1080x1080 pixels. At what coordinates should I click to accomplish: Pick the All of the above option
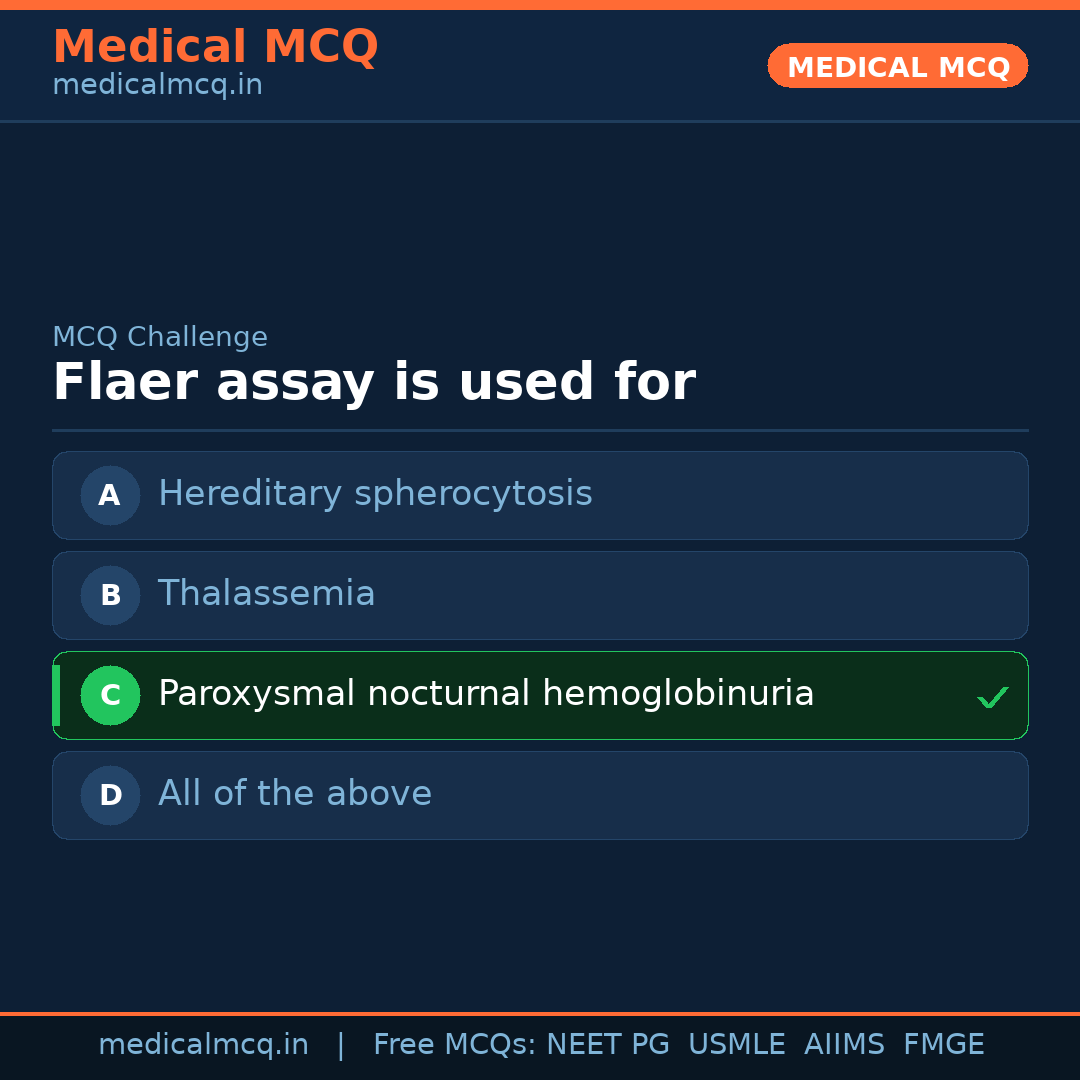295,794
